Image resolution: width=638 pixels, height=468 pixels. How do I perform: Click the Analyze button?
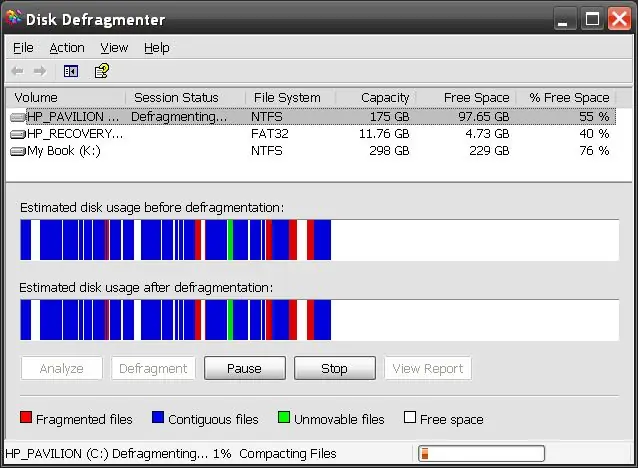tap(61, 368)
